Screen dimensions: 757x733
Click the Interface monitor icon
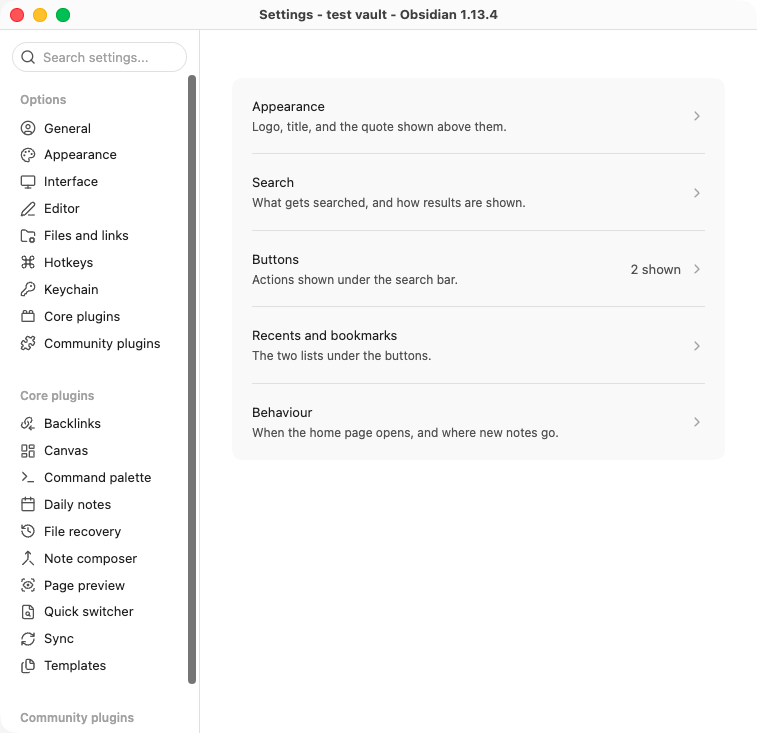coord(28,182)
